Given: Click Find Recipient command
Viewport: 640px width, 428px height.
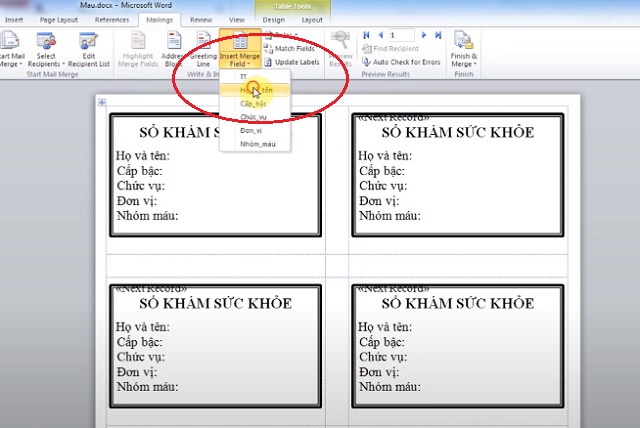Looking at the screenshot, I should click(390, 49).
